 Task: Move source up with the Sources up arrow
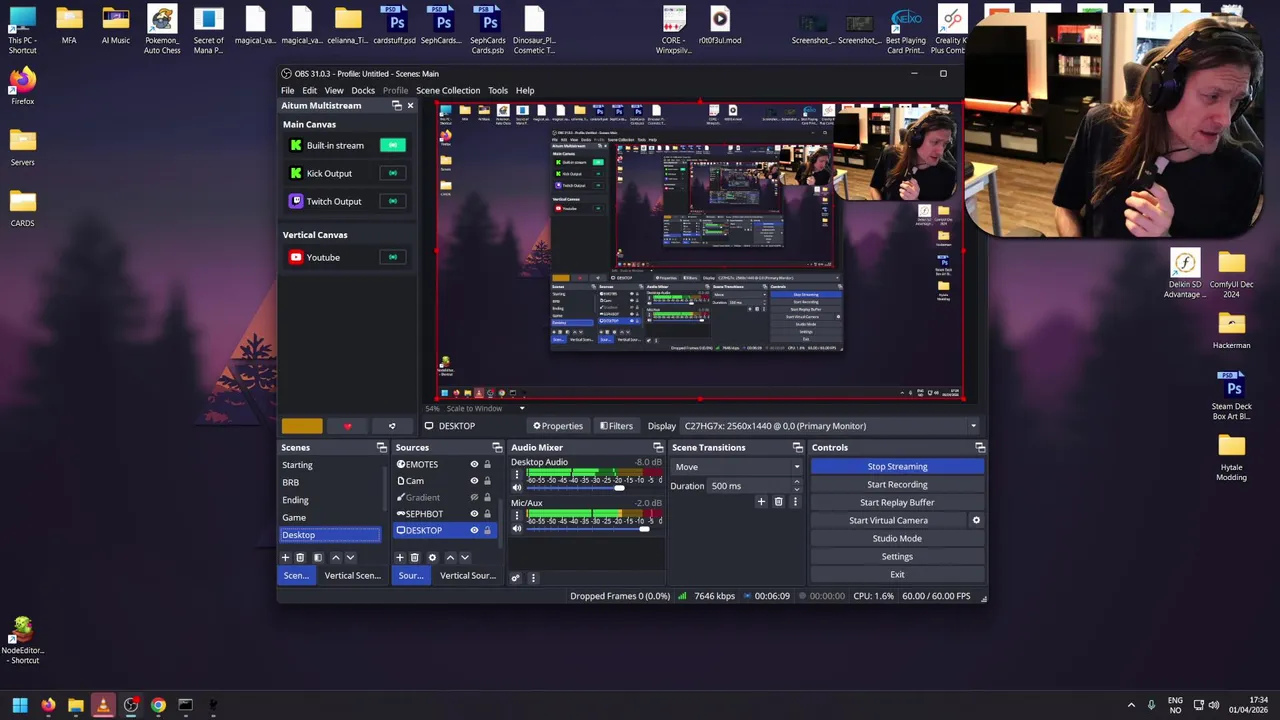tap(450, 557)
